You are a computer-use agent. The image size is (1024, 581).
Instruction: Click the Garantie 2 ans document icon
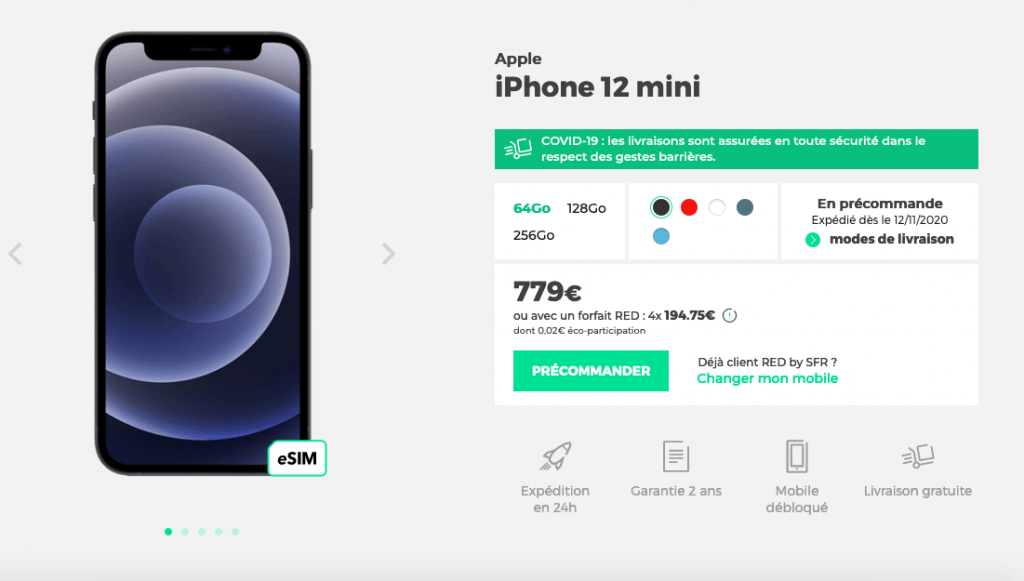(x=676, y=456)
